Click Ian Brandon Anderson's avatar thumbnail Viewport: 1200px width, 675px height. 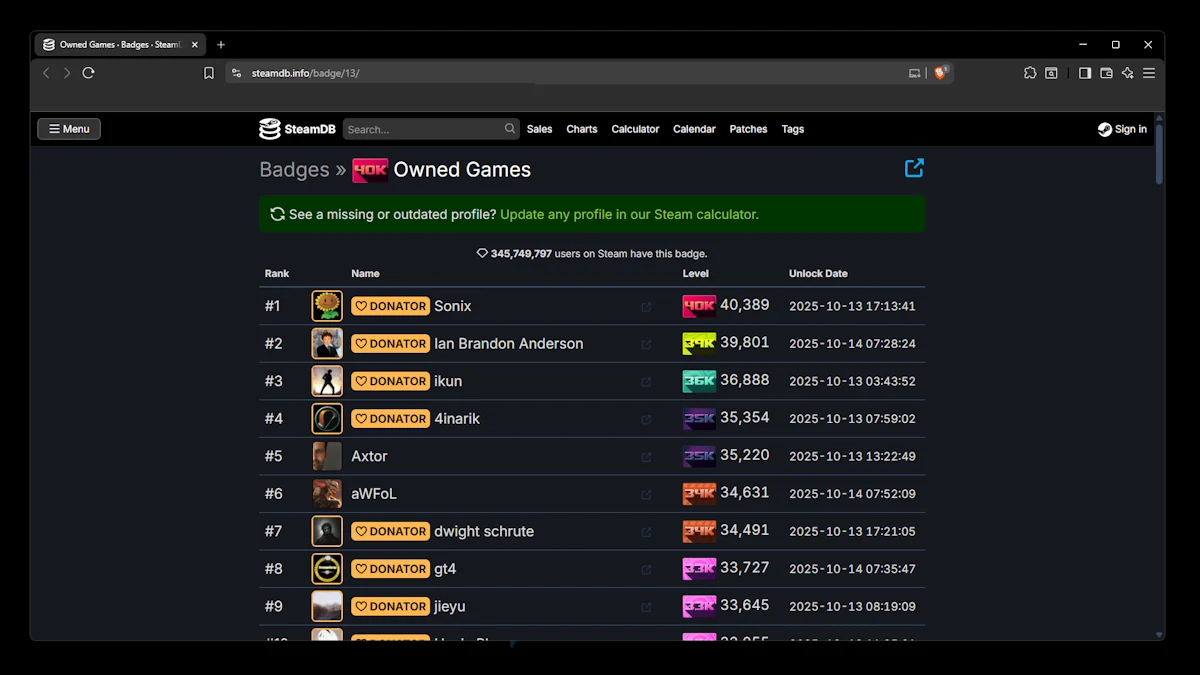(327, 343)
